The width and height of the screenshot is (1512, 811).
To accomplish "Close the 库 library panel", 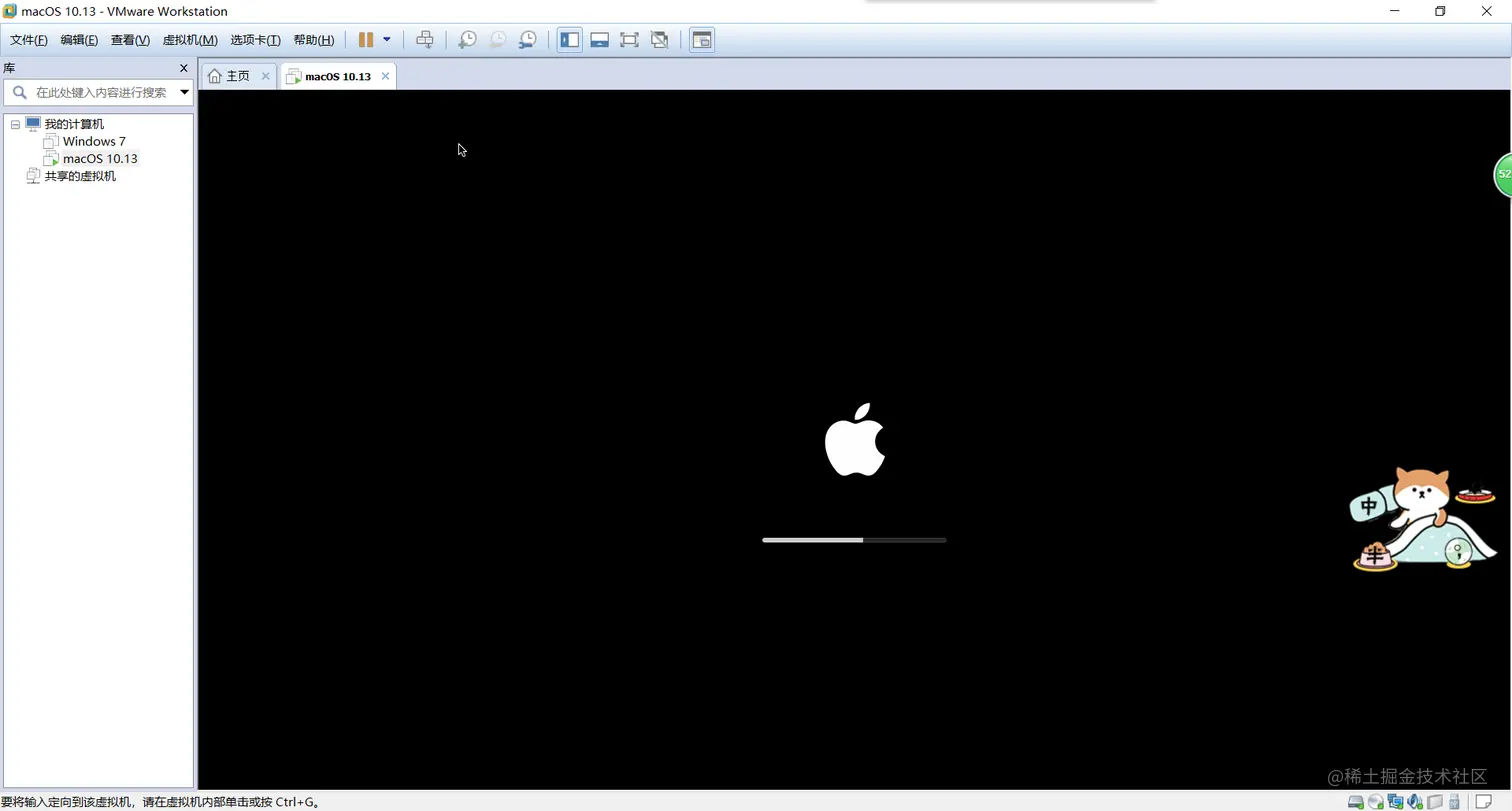I will coord(183,68).
